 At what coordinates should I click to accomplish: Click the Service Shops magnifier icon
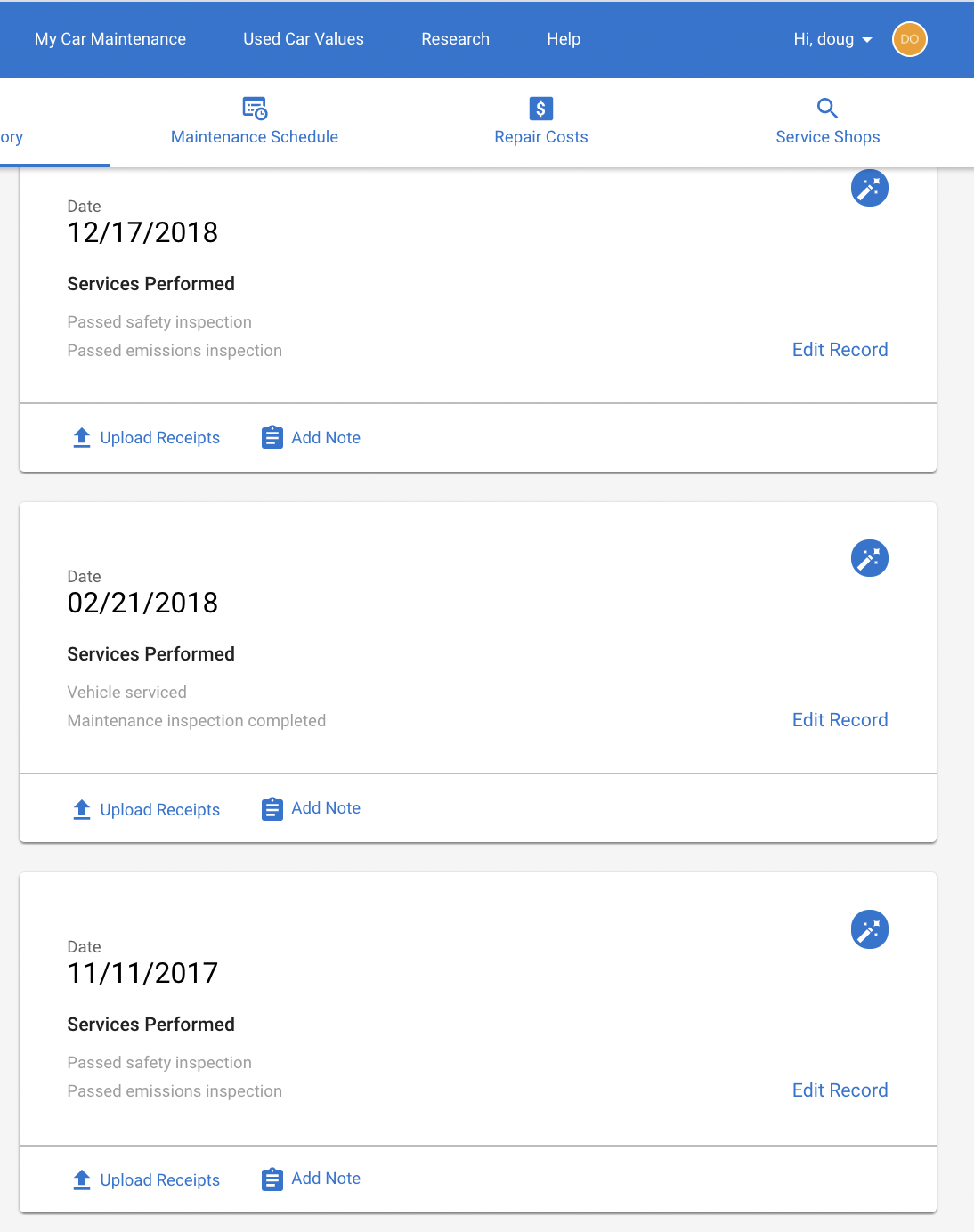[827, 109]
